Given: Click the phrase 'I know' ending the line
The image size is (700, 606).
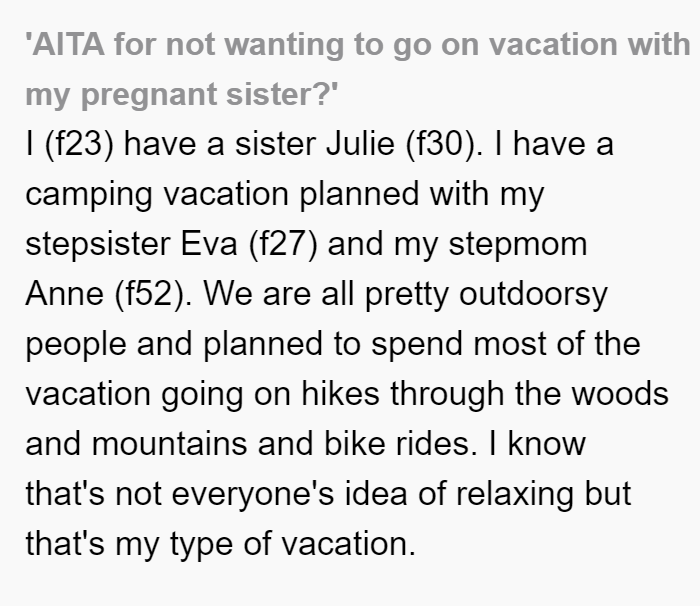Looking at the screenshot, I should pyautogui.click(x=538, y=444).
